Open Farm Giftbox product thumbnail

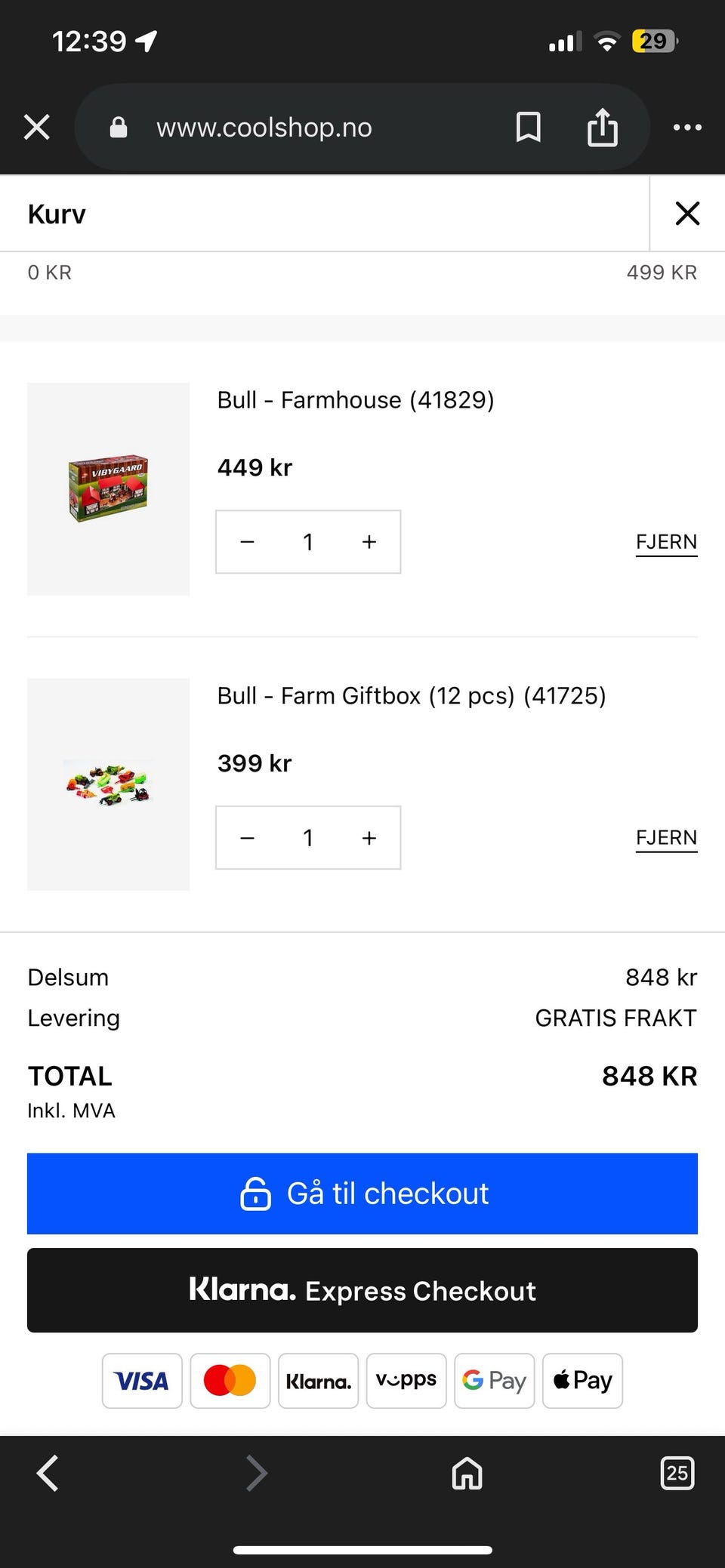click(x=108, y=784)
